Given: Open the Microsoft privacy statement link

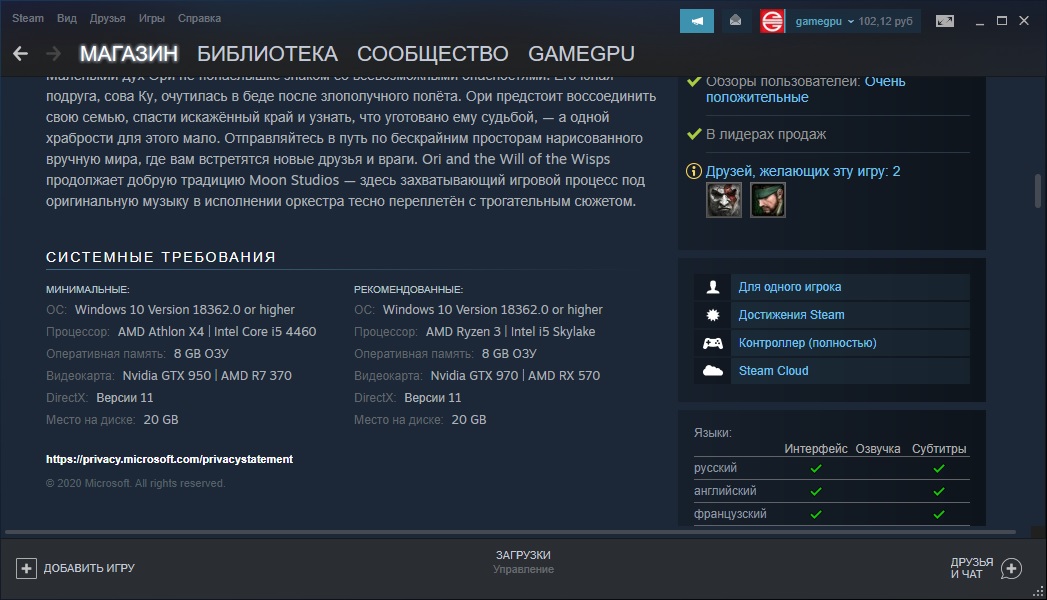Looking at the screenshot, I should (169, 459).
